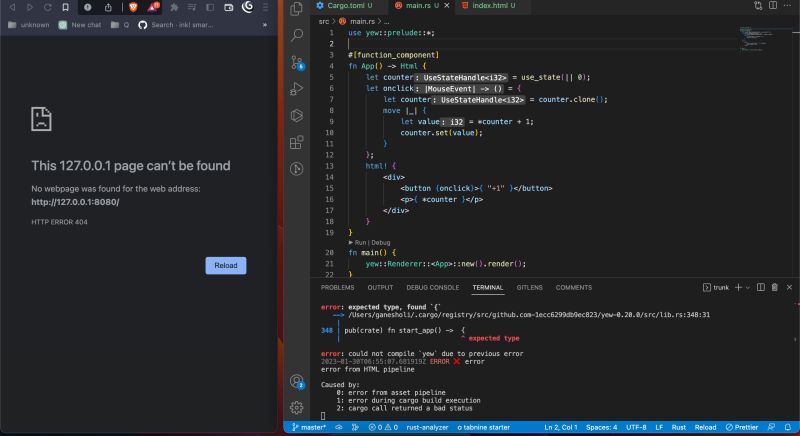Kill the terminal with the trash icon
This screenshot has width=800, height=436.
(x=774, y=287)
